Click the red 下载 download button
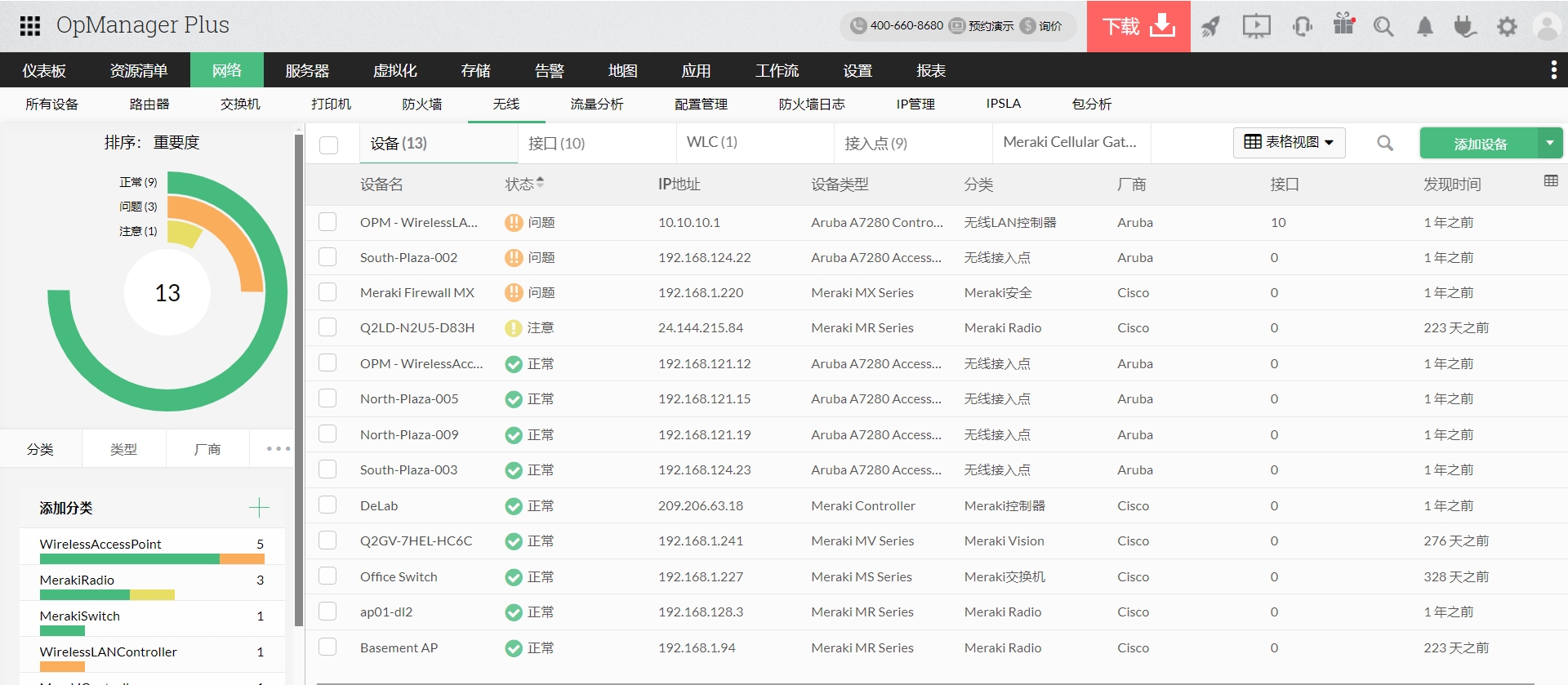The image size is (1568, 685). [x=1138, y=26]
